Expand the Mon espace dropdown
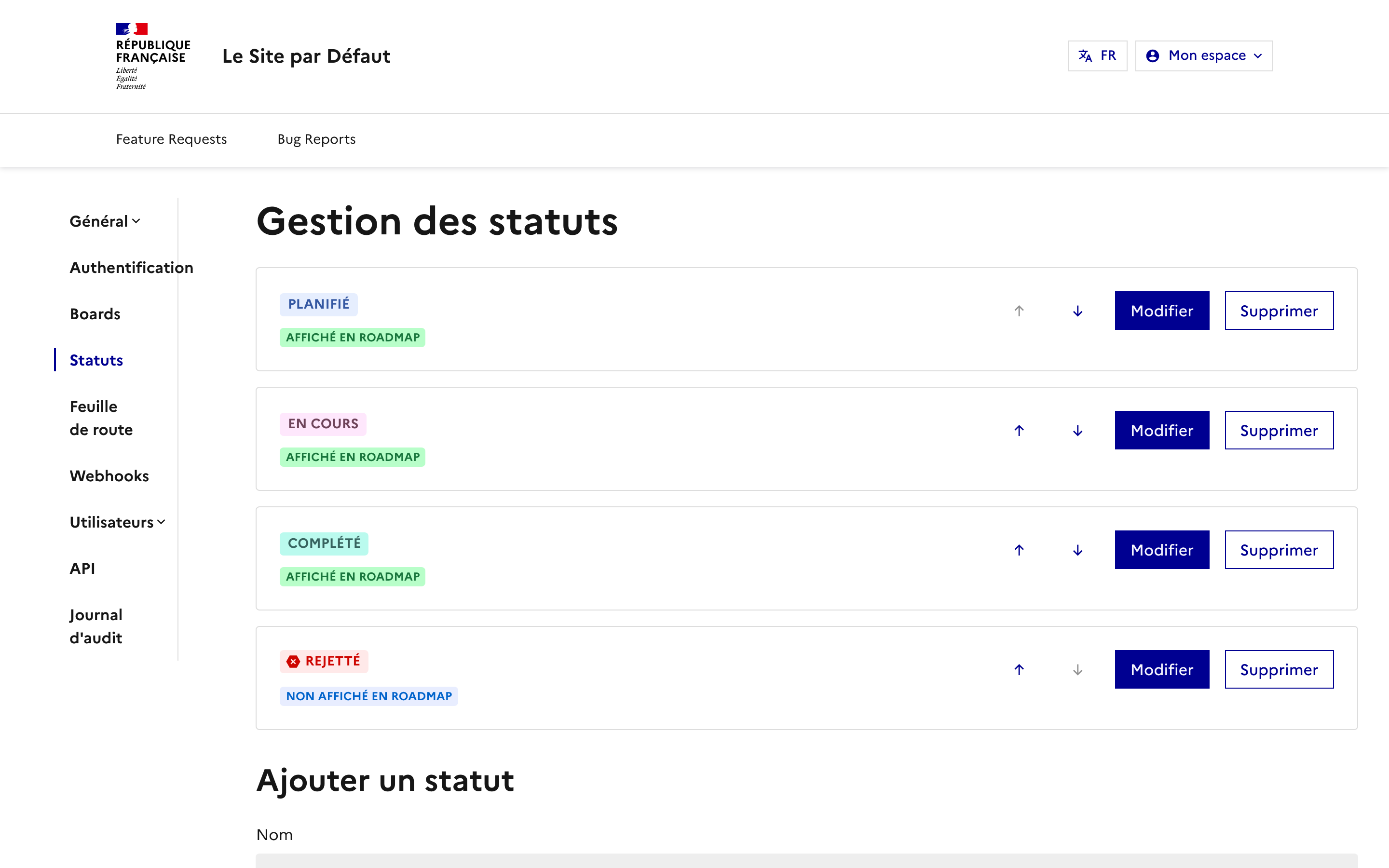 coord(1204,55)
